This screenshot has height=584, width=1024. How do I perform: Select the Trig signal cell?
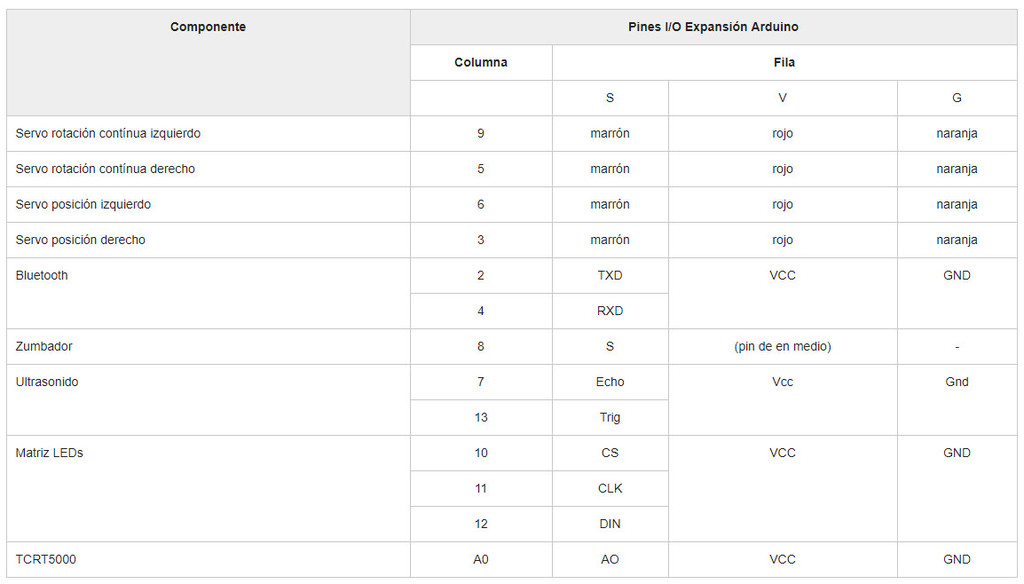pyautogui.click(x=610, y=417)
